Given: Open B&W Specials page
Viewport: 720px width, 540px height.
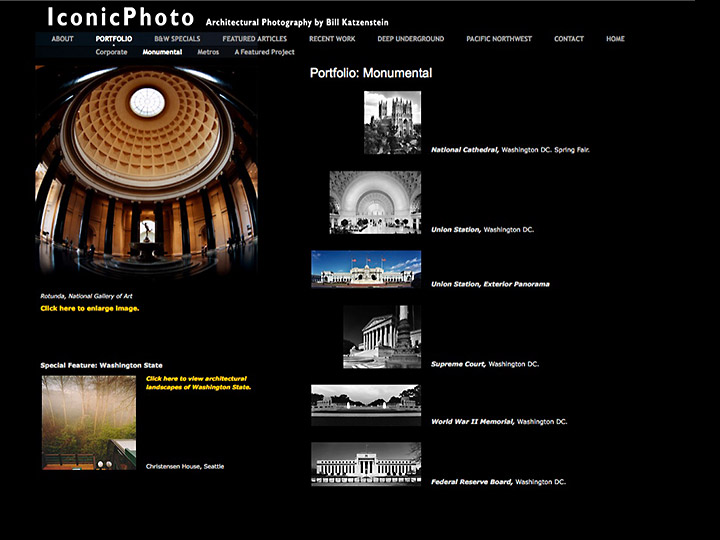Looking at the screenshot, I should click(177, 39).
